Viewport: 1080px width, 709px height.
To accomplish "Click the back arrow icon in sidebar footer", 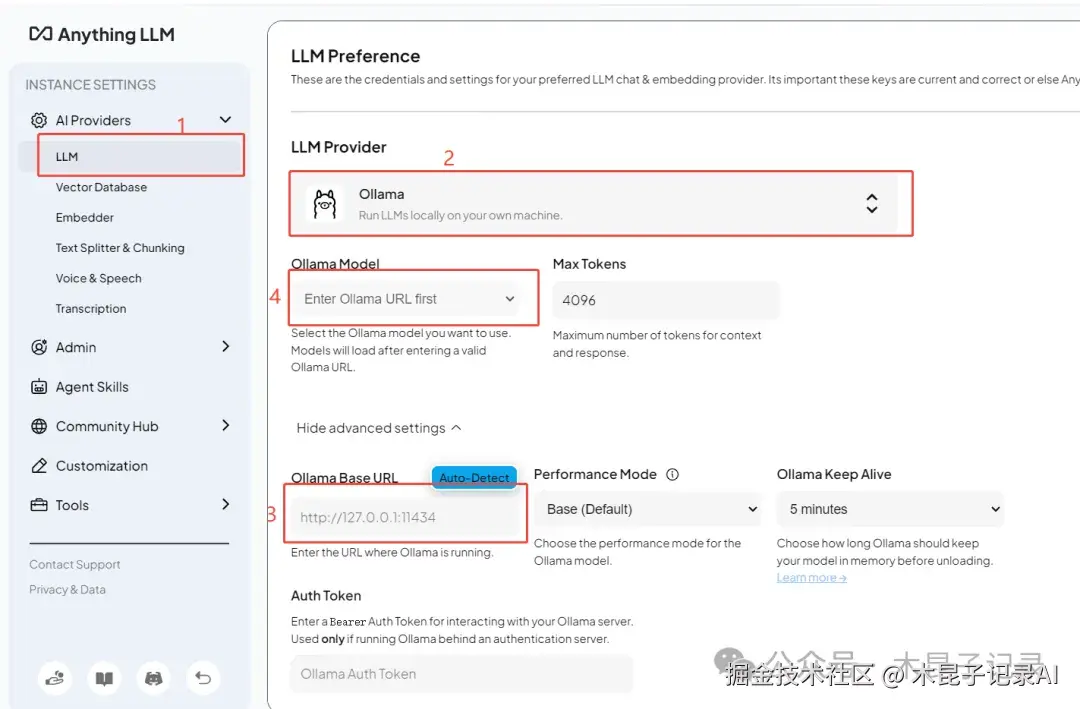I will 203,678.
